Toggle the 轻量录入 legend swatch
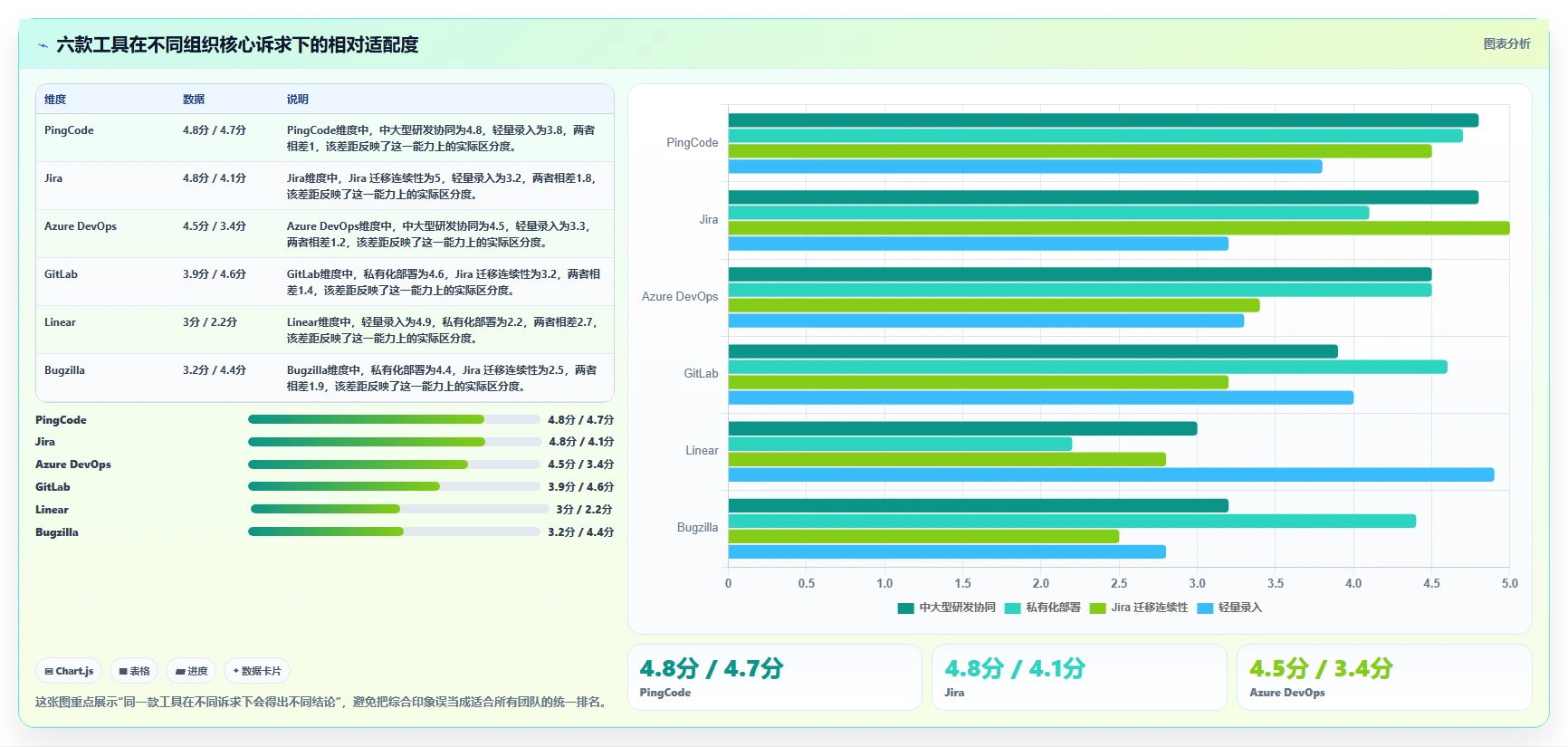 tap(1205, 608)
